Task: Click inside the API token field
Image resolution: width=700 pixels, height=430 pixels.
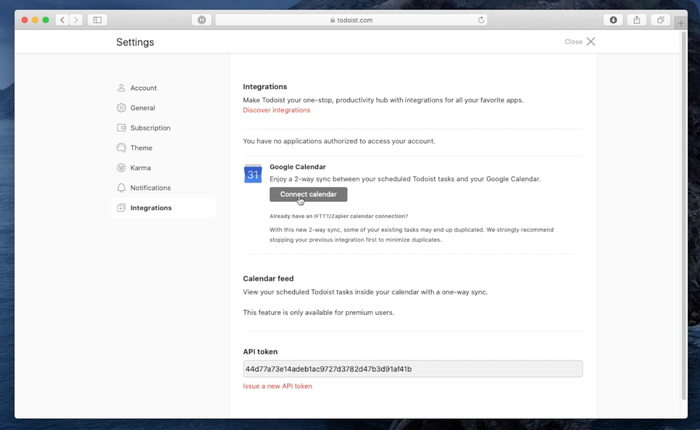Action: coord(412,369)
